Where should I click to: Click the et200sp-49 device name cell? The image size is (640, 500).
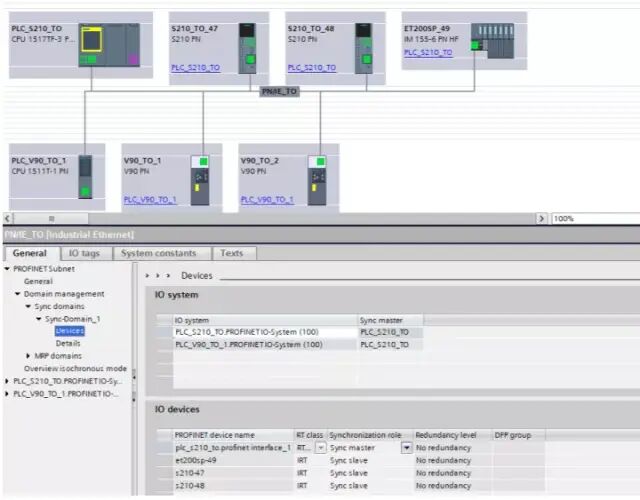[x=233, y=460]
